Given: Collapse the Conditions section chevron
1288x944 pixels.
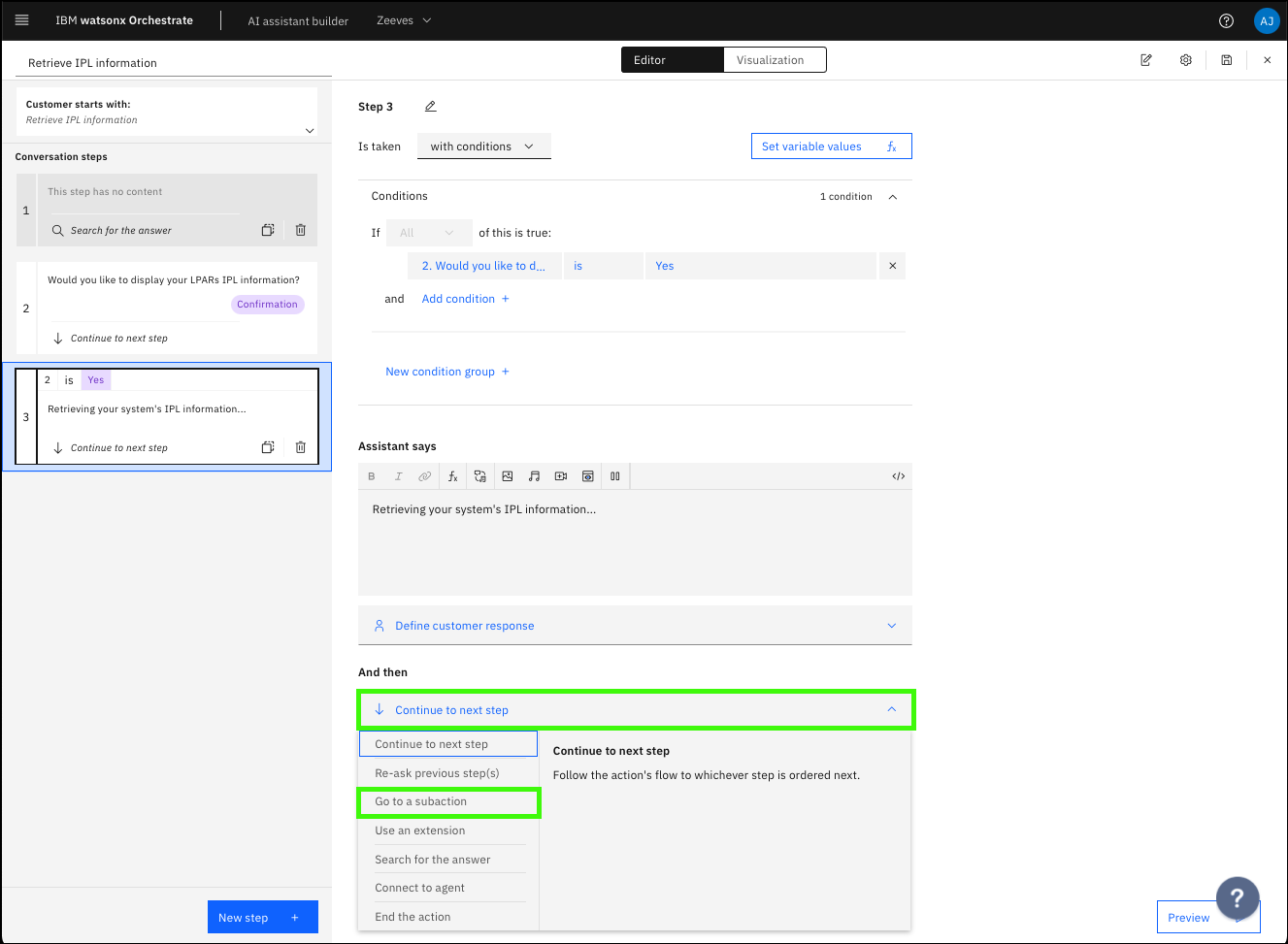Looking at the screenshot, I should (893, 197).
